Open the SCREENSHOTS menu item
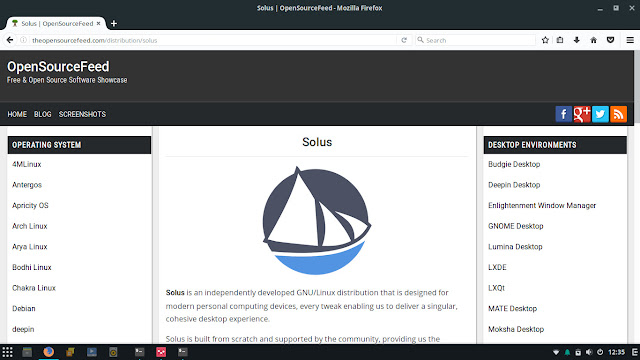The image size is (640, 360). [82, 114]
